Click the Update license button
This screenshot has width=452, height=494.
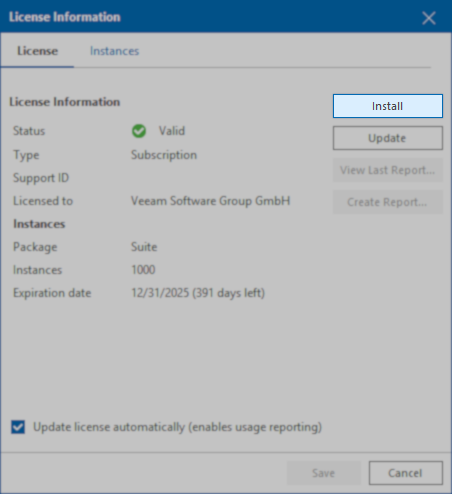[388, 138]
